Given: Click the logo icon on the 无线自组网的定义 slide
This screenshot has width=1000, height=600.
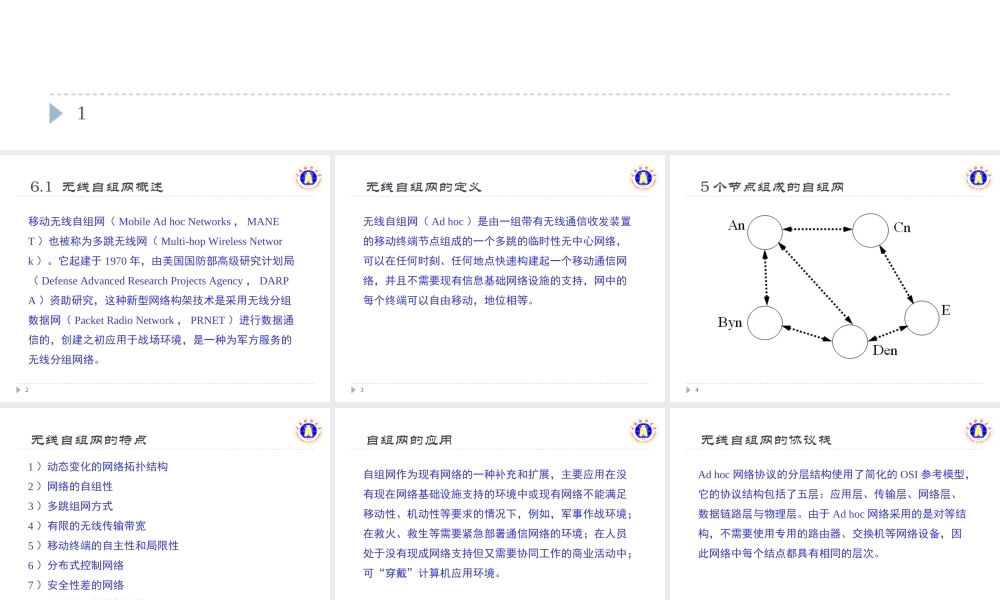Looking at the screenshot, I should tap(644, 177).
